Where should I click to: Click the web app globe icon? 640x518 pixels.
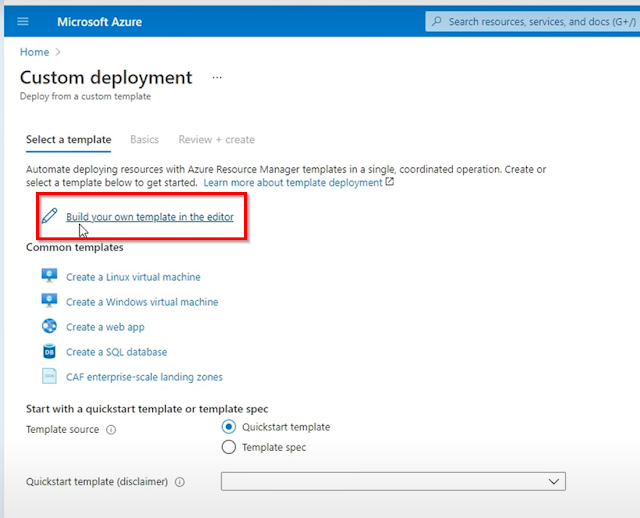pyautogui.click(x=49, y=326)
